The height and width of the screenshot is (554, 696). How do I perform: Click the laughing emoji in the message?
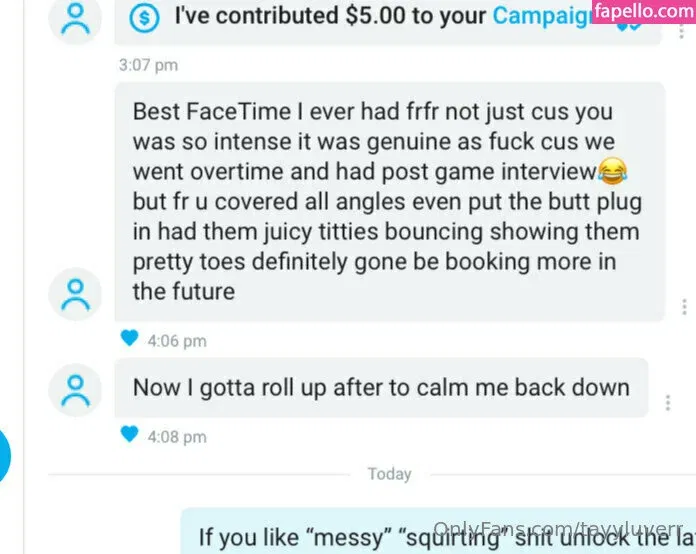coord(613,171)
